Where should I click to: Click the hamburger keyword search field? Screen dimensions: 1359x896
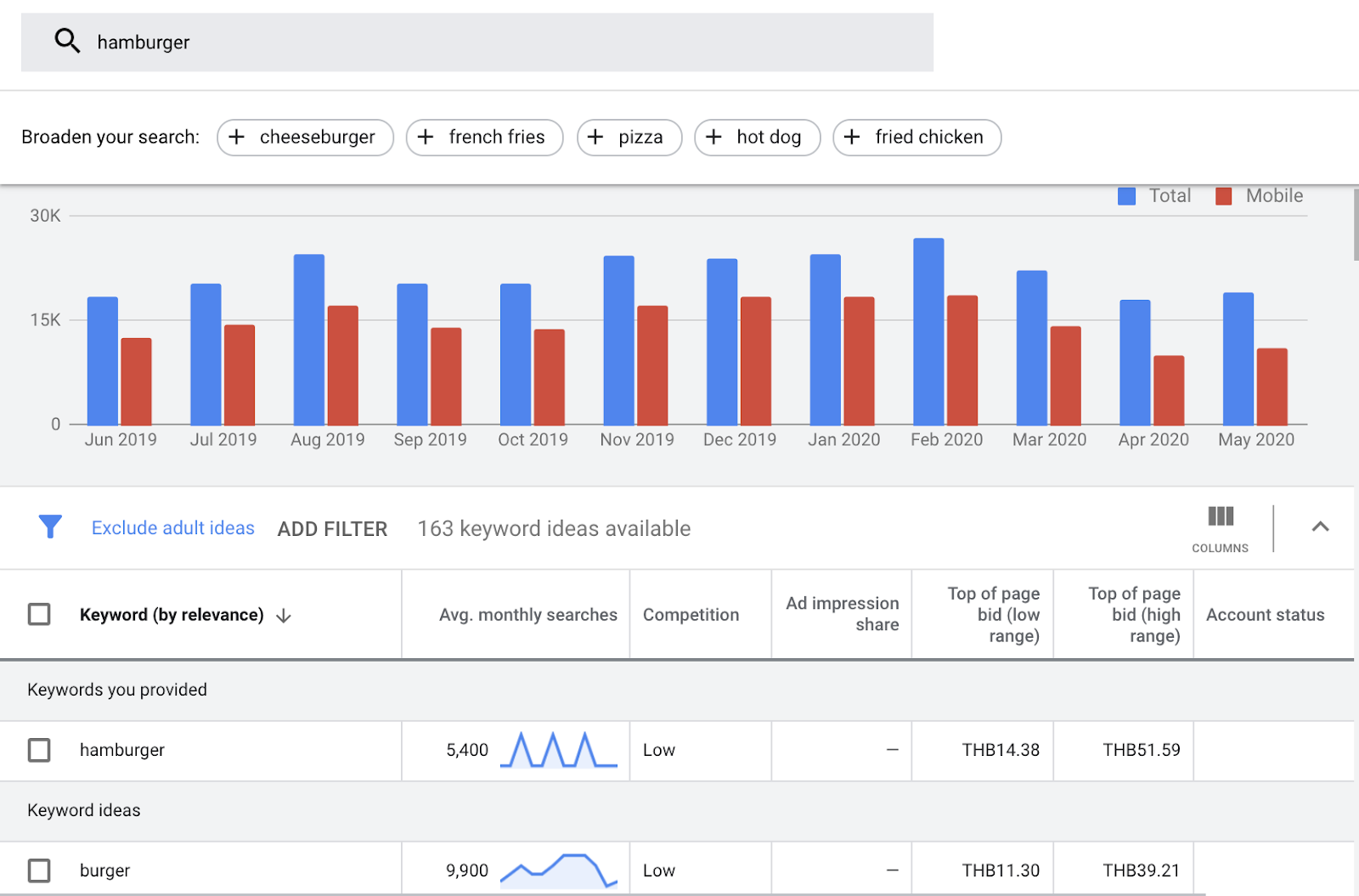pyautogui.click(x=477, y=42)
